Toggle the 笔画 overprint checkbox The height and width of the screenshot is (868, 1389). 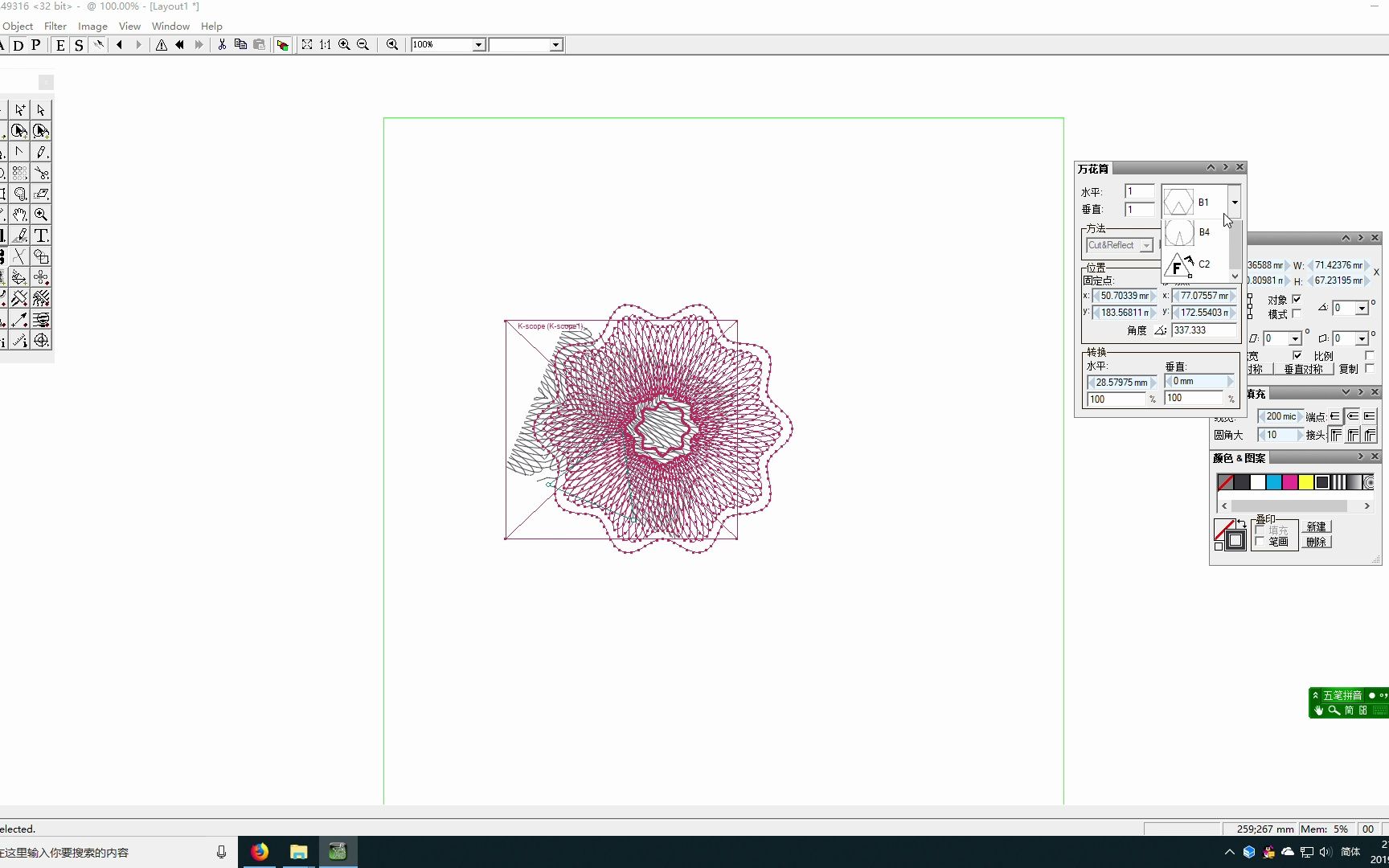(1260, 542)
